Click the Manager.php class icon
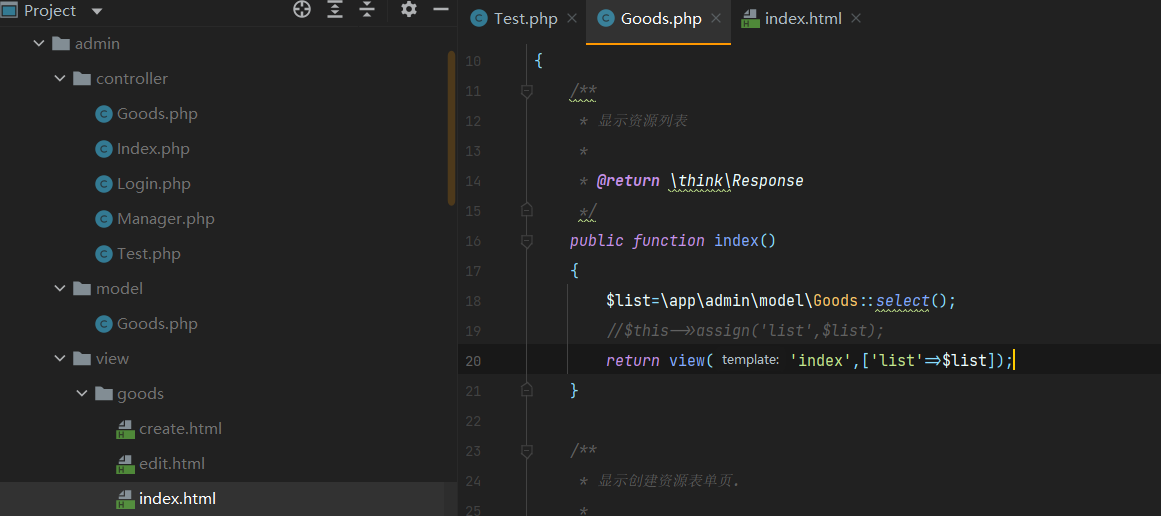 (x=104, y=219)
